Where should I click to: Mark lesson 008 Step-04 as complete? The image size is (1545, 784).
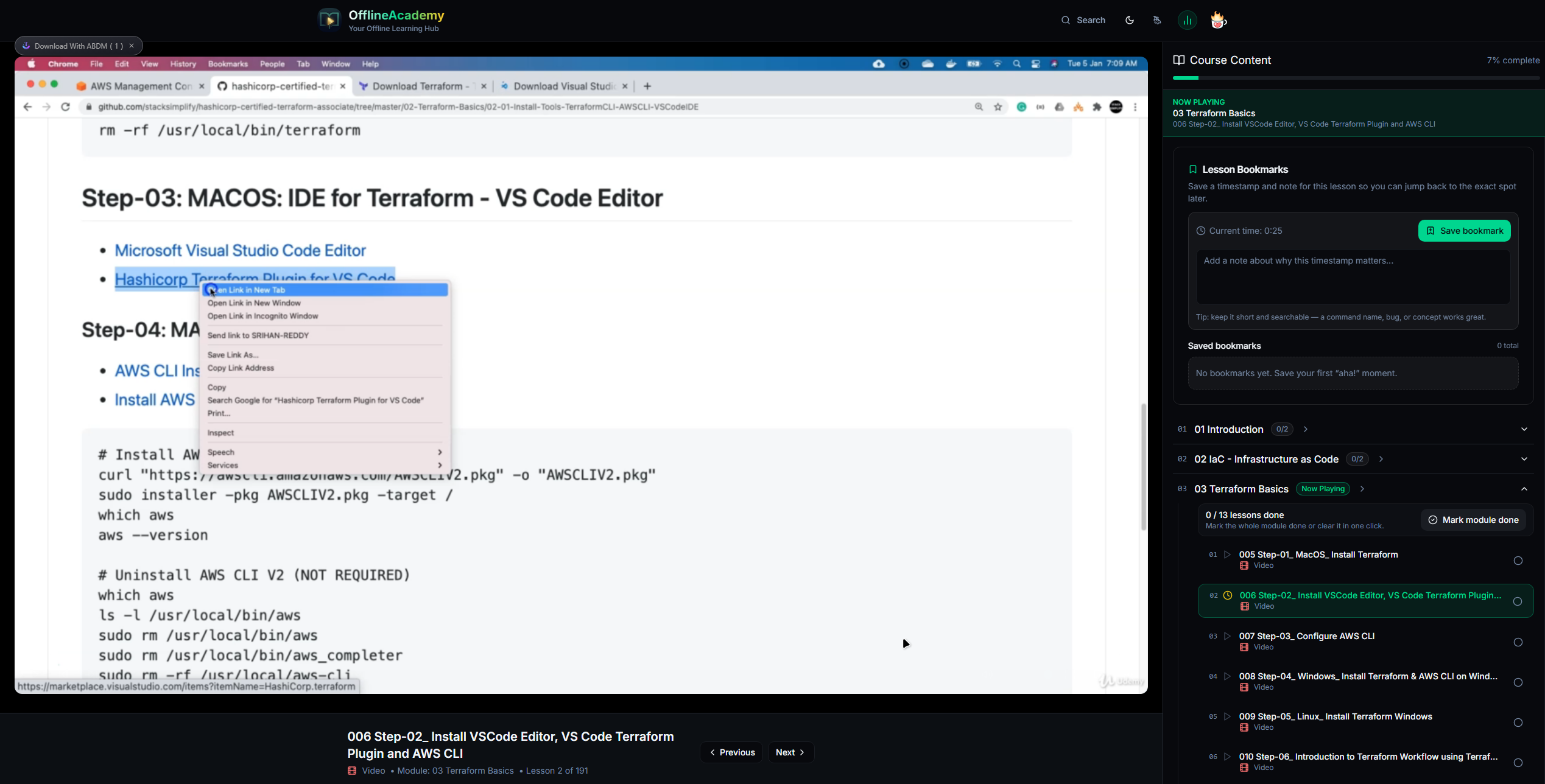1518,682
